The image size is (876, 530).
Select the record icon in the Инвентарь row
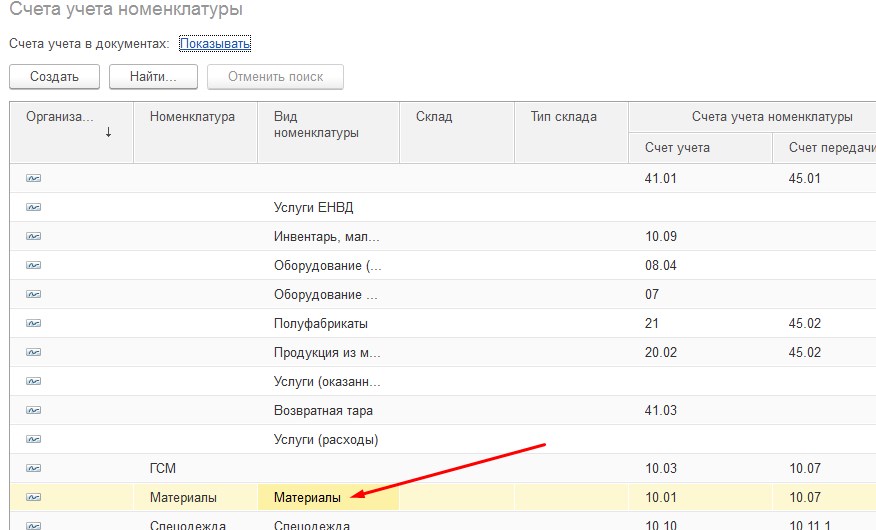pyautogui.click(x=34, y=236)
